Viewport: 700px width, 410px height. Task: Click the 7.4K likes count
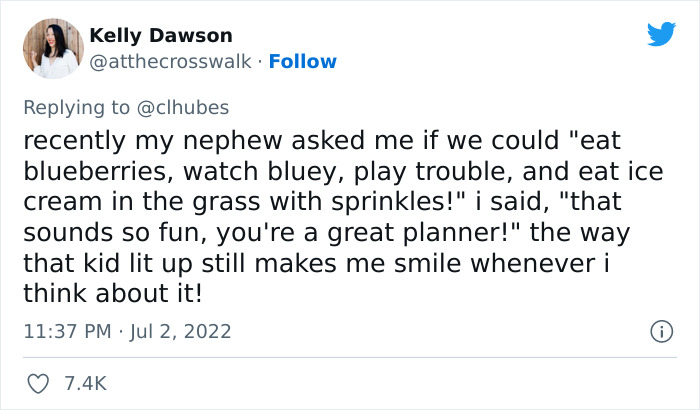86,383
